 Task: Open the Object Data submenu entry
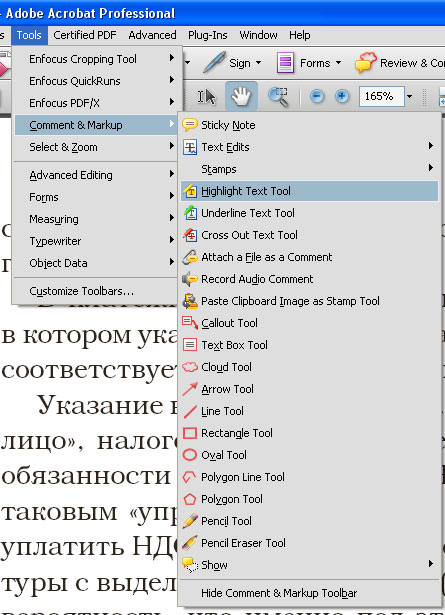[x=96, y=263]
